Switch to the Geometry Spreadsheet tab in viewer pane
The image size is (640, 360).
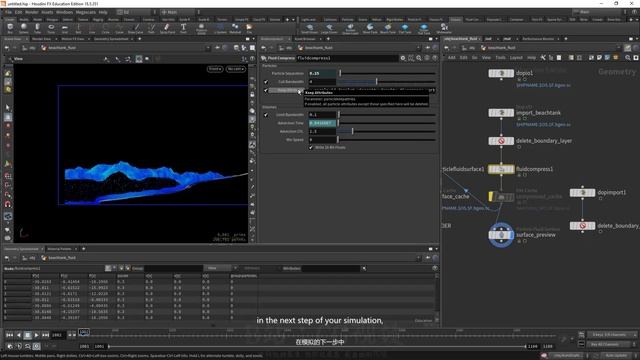[x=111, y=39]
